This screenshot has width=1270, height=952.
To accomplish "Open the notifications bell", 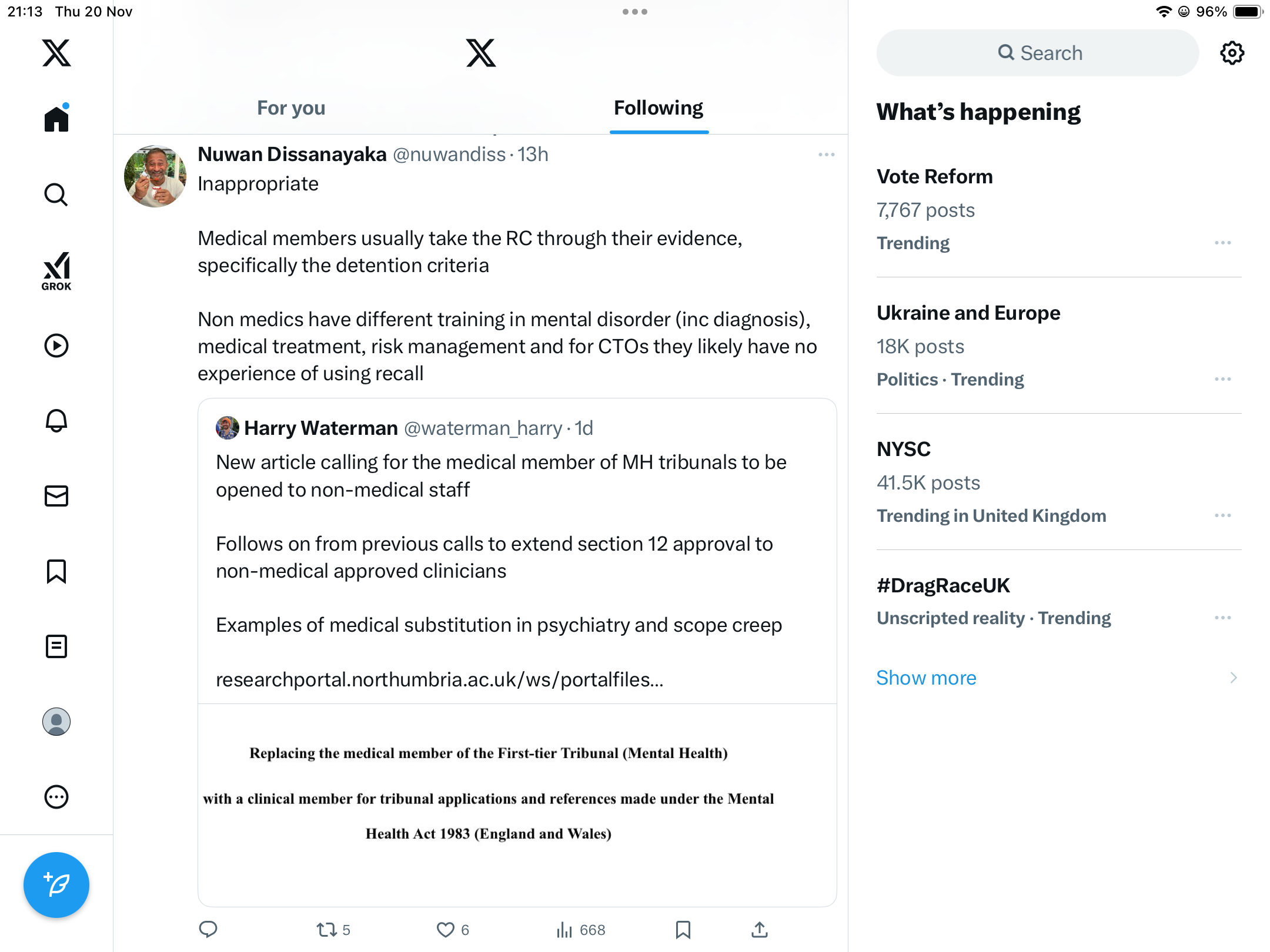I will tap(56, 421).
